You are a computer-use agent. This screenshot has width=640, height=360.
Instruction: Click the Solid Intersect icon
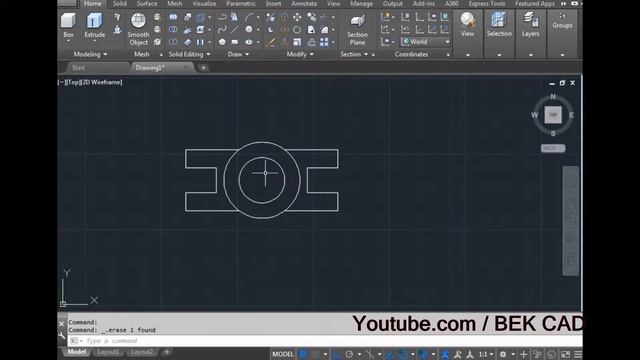[173, 42]
